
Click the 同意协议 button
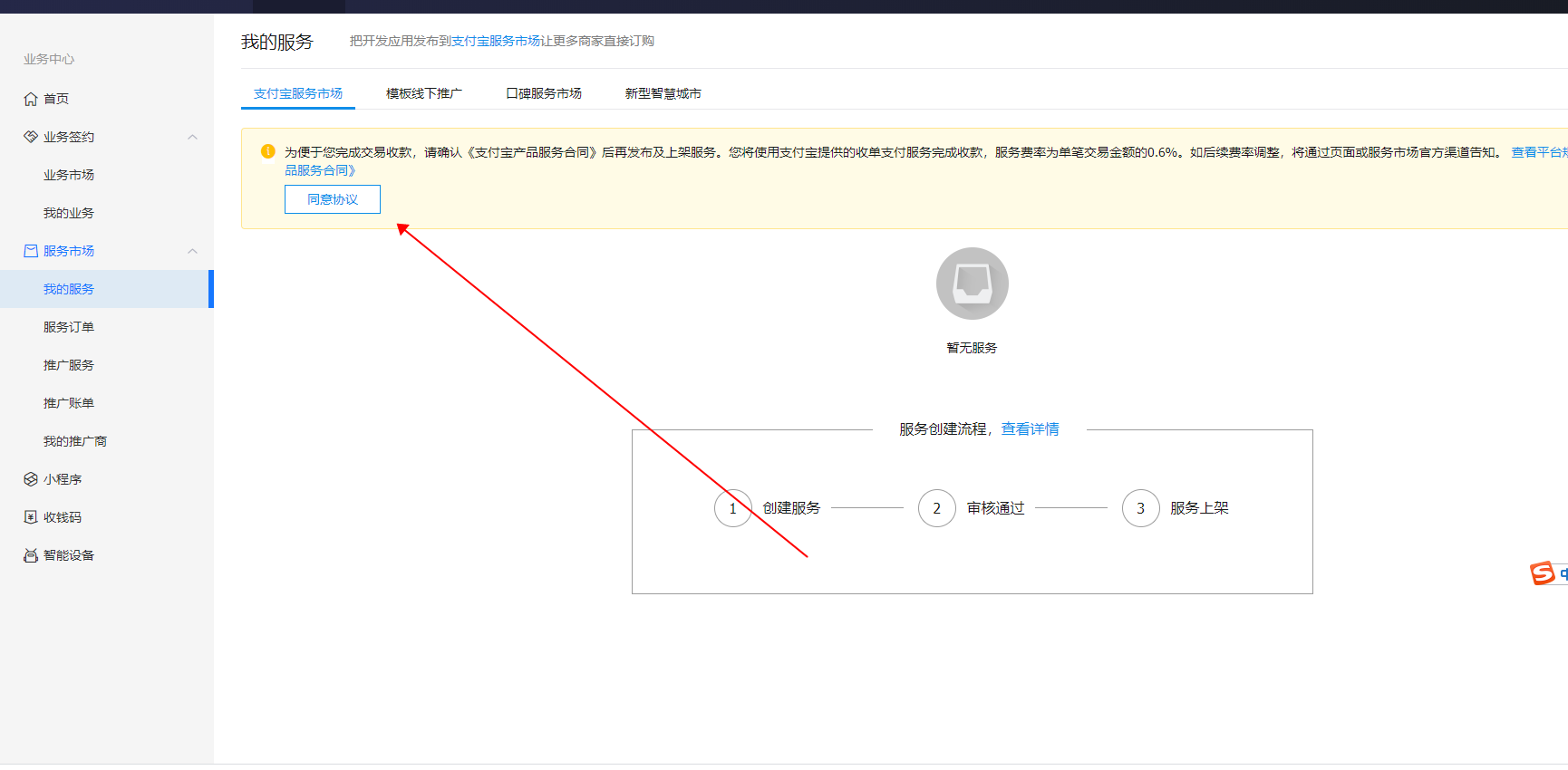coord(333,199)
